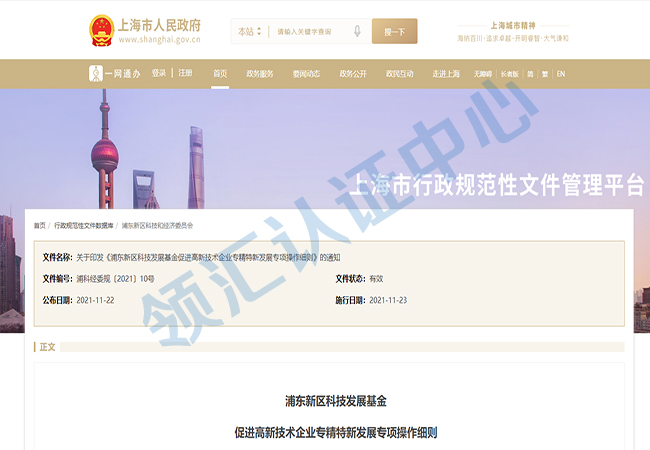650x450 pixels.
Task: Switch to traditional Chinese 繁
Action: [545, 74]
